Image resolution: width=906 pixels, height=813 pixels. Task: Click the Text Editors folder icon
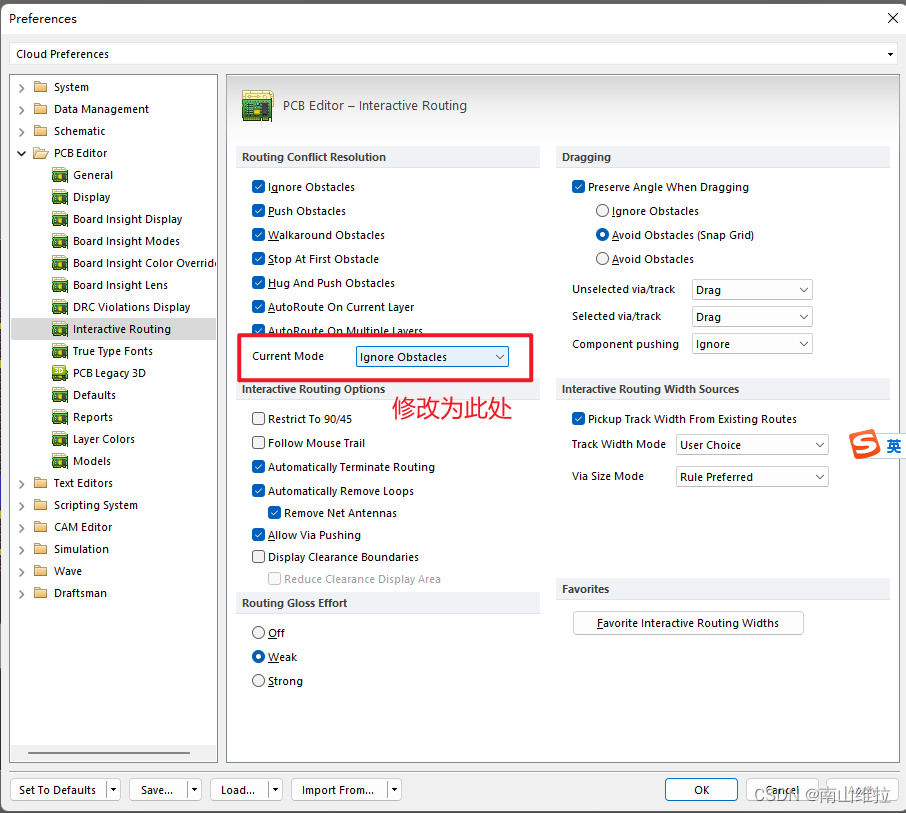[x=40, y=482]
